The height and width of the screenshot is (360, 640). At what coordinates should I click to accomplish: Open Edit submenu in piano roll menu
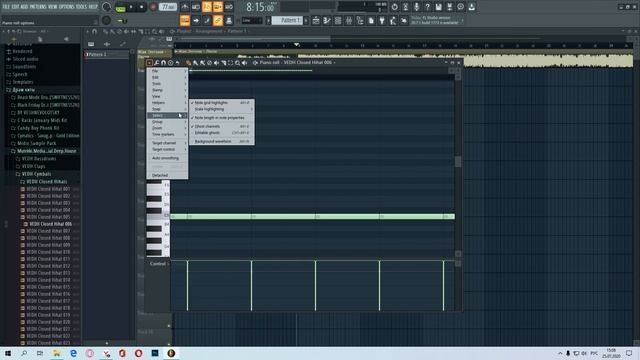tap(167, 78)
